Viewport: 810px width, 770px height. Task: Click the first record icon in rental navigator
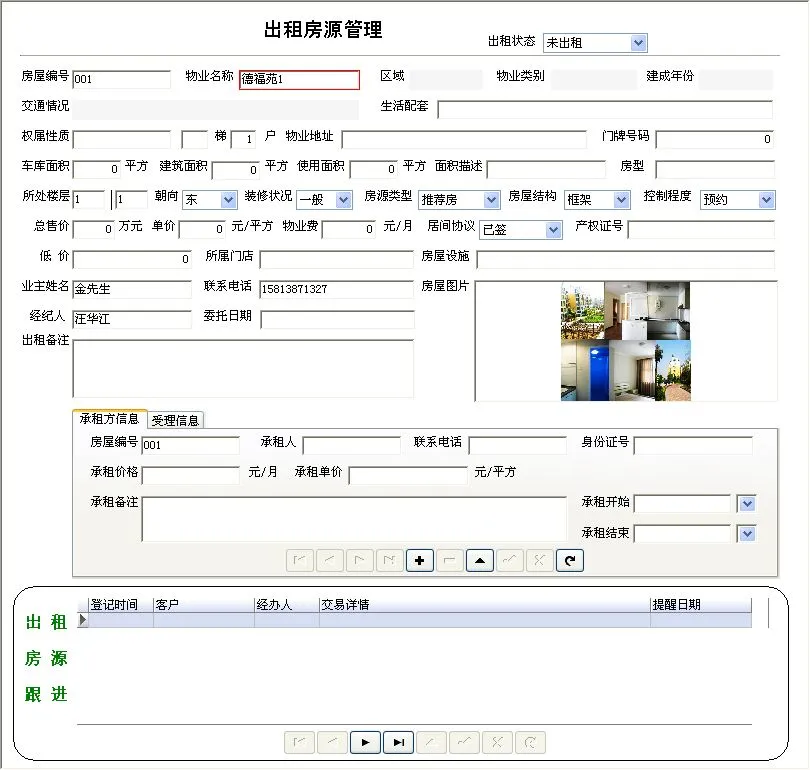click(x=299, y=560)
